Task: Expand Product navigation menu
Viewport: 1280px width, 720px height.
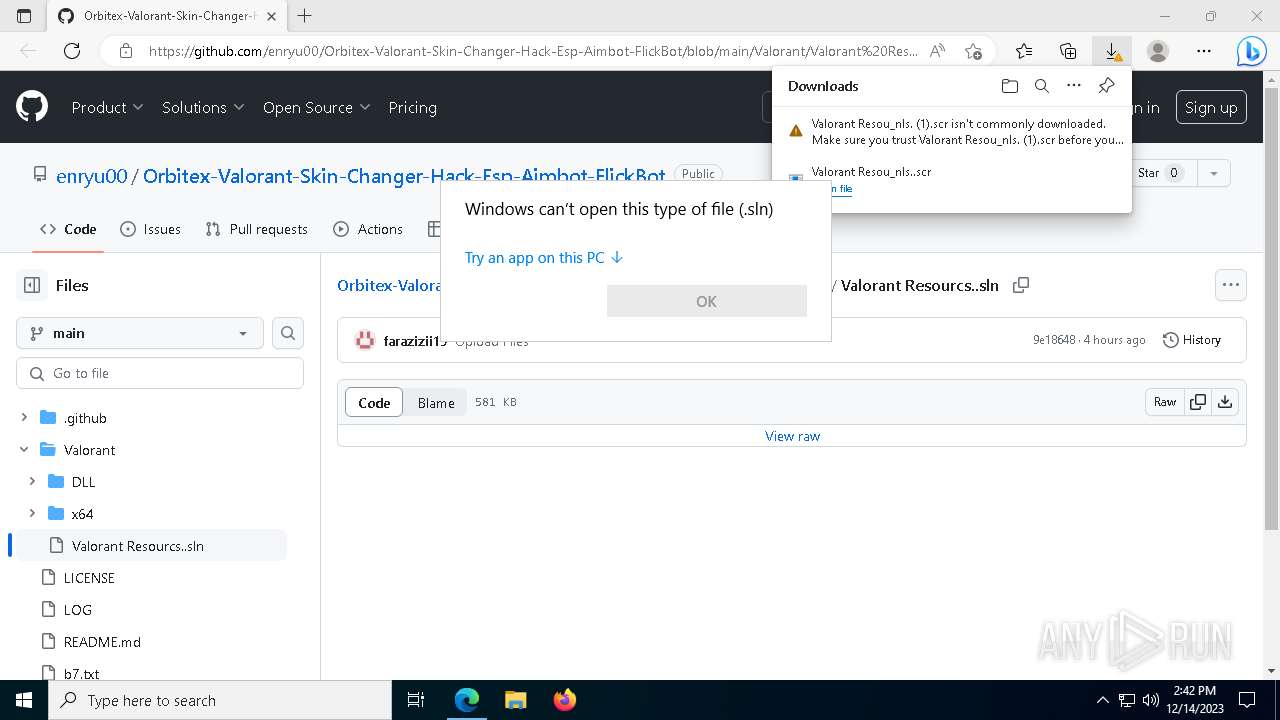Action: click(108, 107)
